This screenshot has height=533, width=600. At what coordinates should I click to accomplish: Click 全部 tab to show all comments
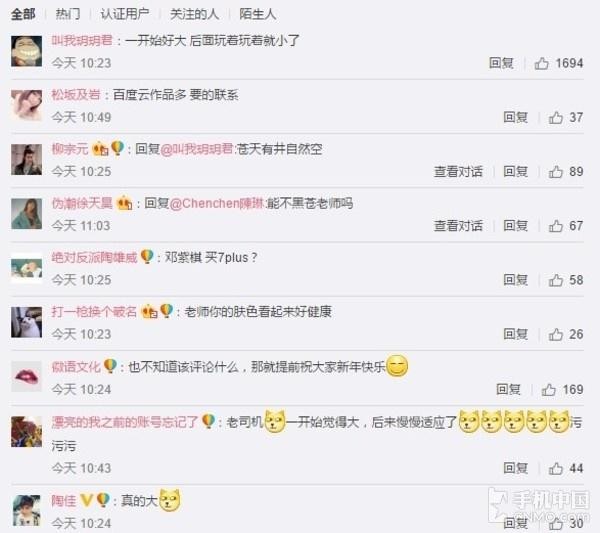[23, 14]
